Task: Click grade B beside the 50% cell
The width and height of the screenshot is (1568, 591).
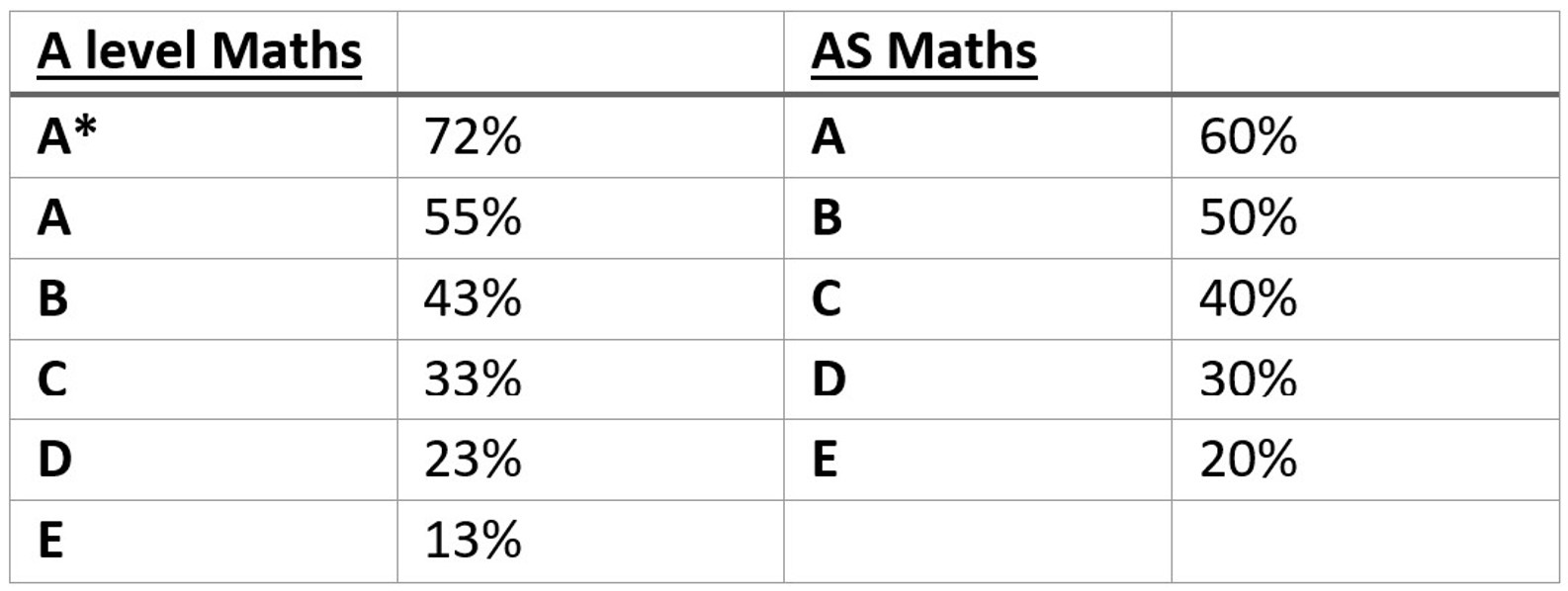Action: click(x=827, y=217)
